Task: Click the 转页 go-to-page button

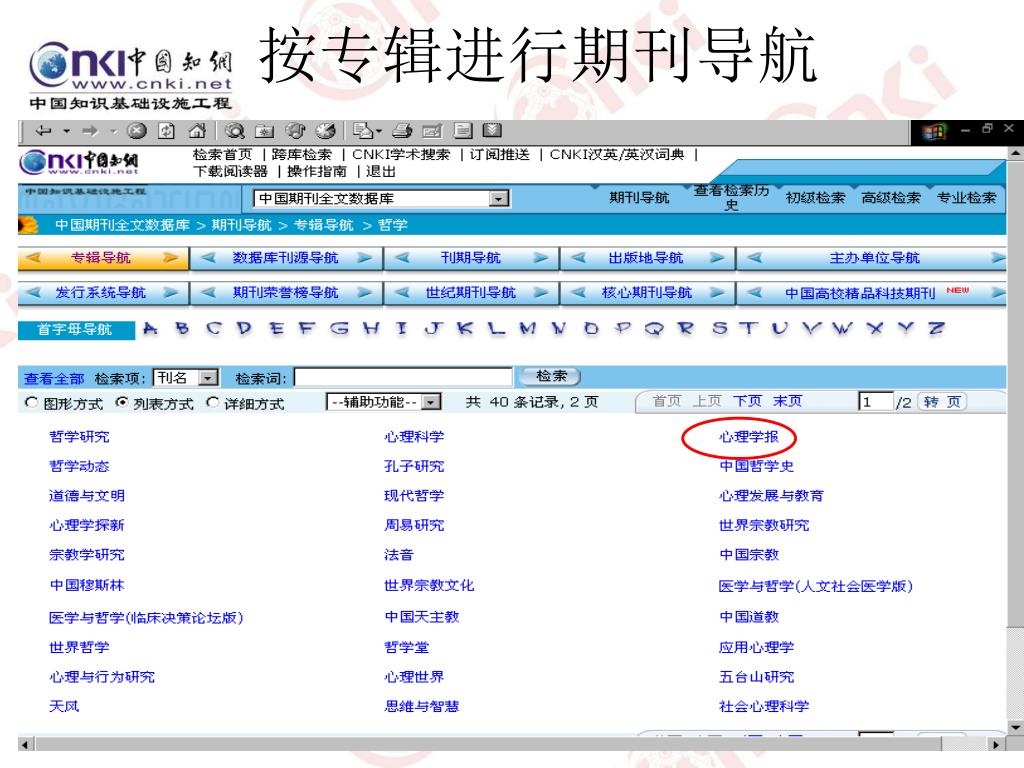Action: [942, 402]
